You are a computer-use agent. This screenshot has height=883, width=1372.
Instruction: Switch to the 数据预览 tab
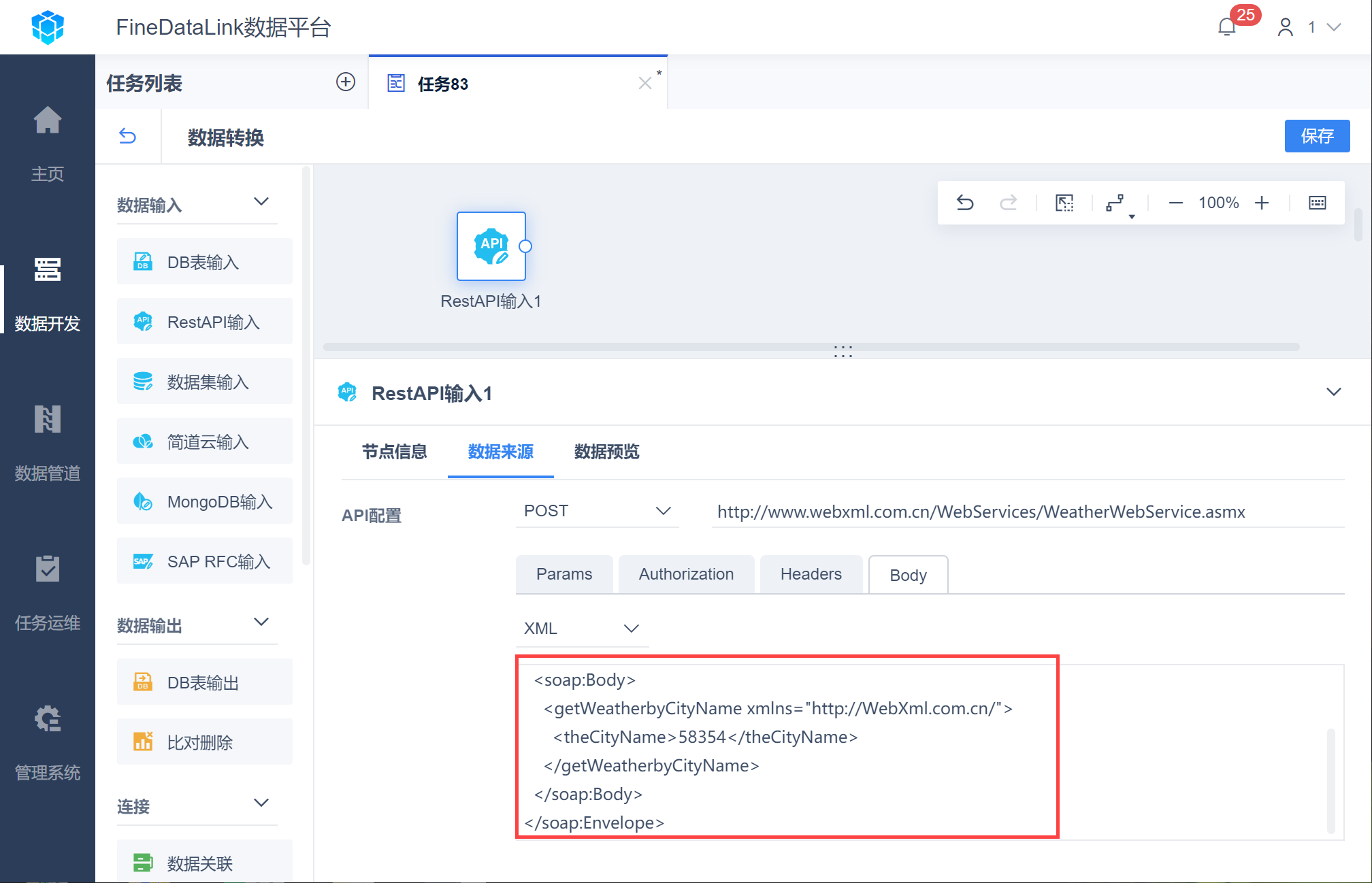(x=606, y=452)
